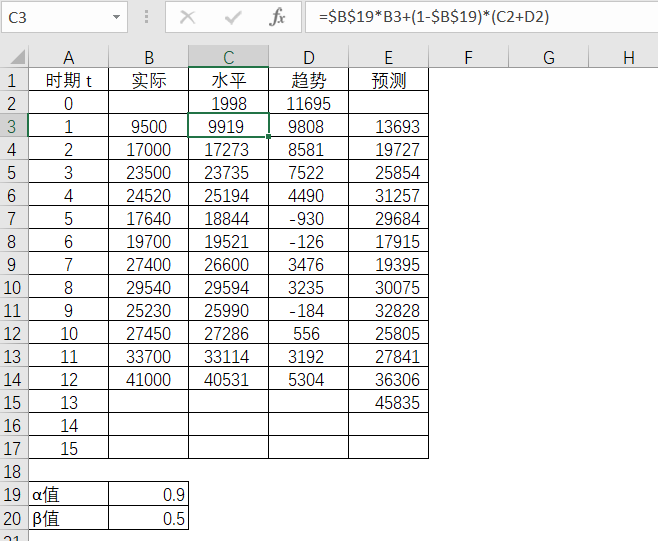
Task: Click the Enter checkmark icon in formula bar
Action: click(x=233, y=17)
